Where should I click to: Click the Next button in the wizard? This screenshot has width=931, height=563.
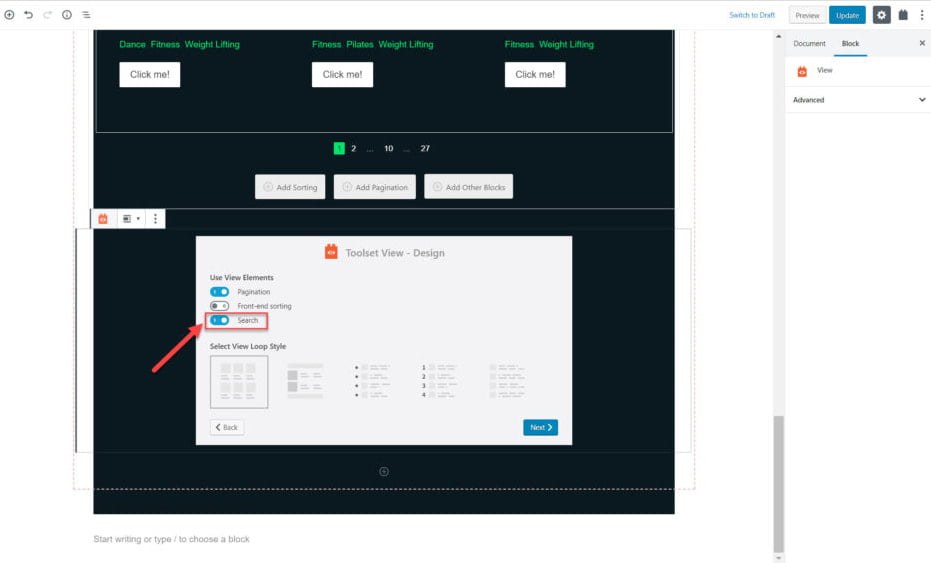[x=540, y=427]
